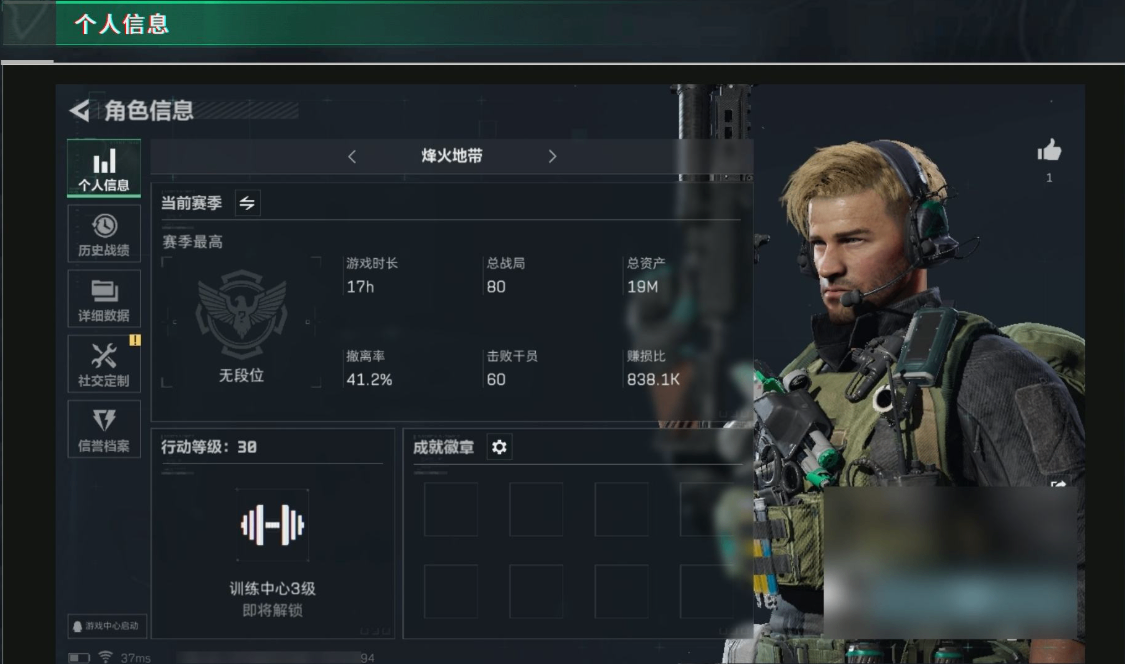This screenshot has height=664, width=1125.
Task: Select second achievement badge slot in top row
Action: (x=536, y=510)
